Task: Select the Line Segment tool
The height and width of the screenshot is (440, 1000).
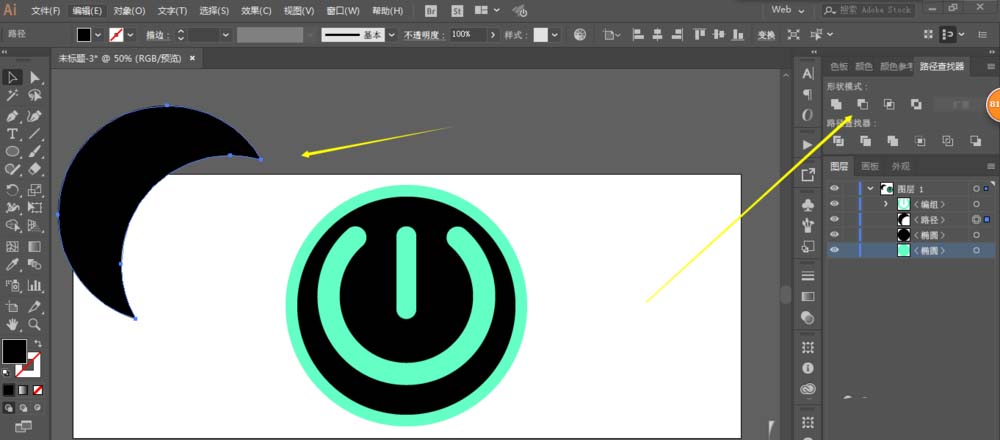Action: (34, 134)
